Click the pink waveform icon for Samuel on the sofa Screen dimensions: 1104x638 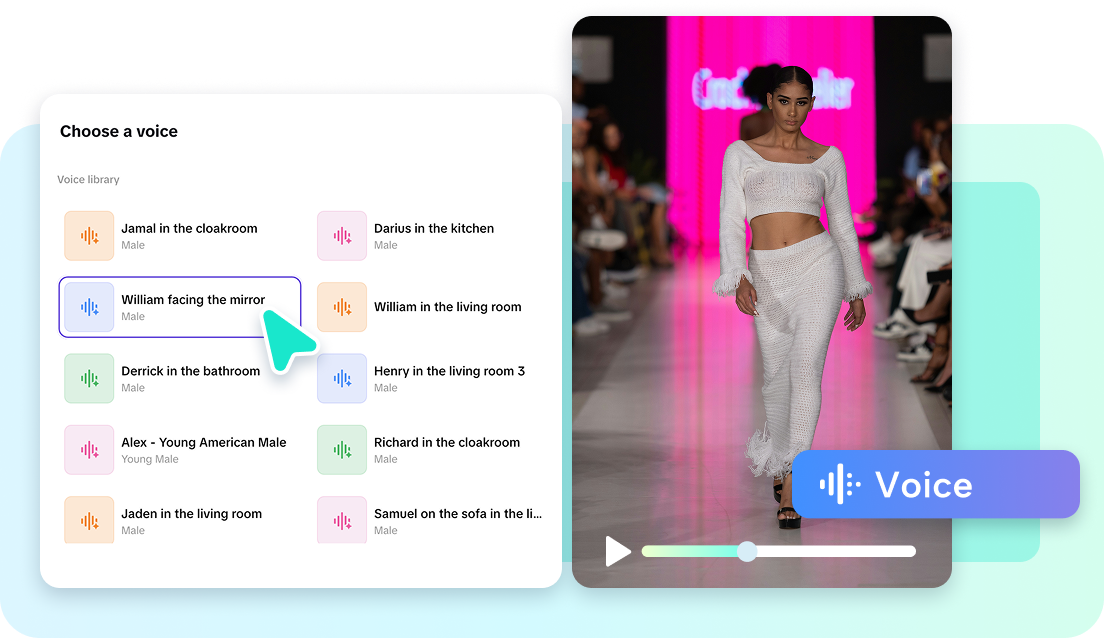(341, 520)
